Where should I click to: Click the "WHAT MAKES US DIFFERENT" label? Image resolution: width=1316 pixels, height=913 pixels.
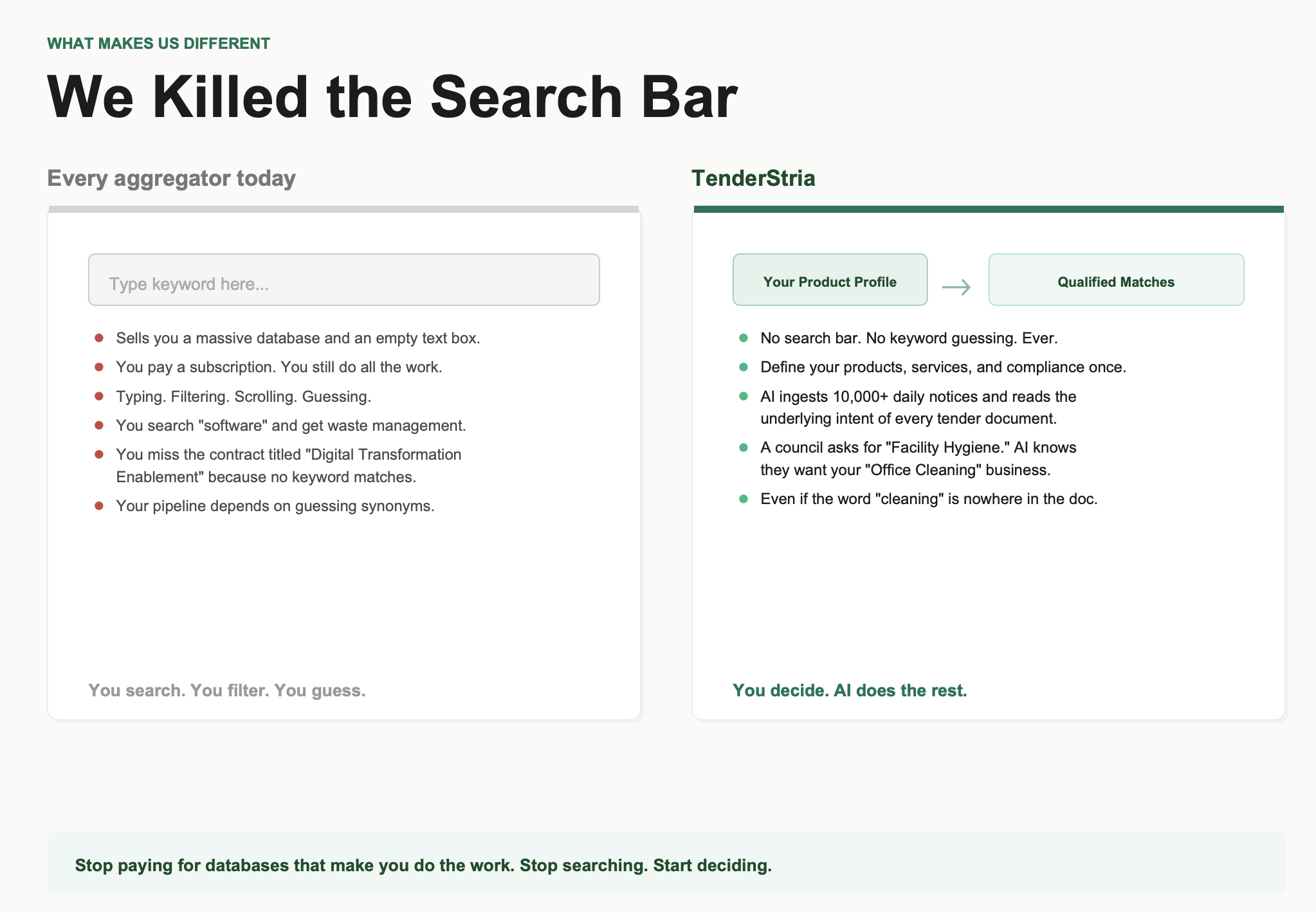(158, 44)
